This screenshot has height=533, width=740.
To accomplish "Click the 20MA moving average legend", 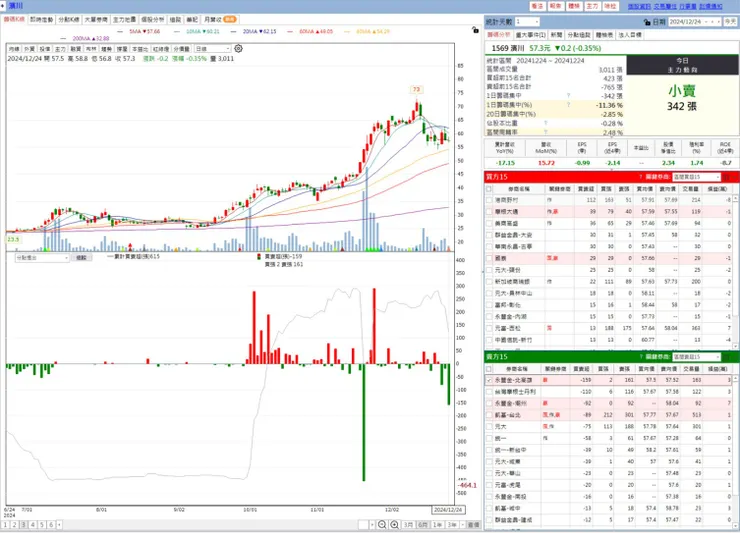I will tap(260, 31).
